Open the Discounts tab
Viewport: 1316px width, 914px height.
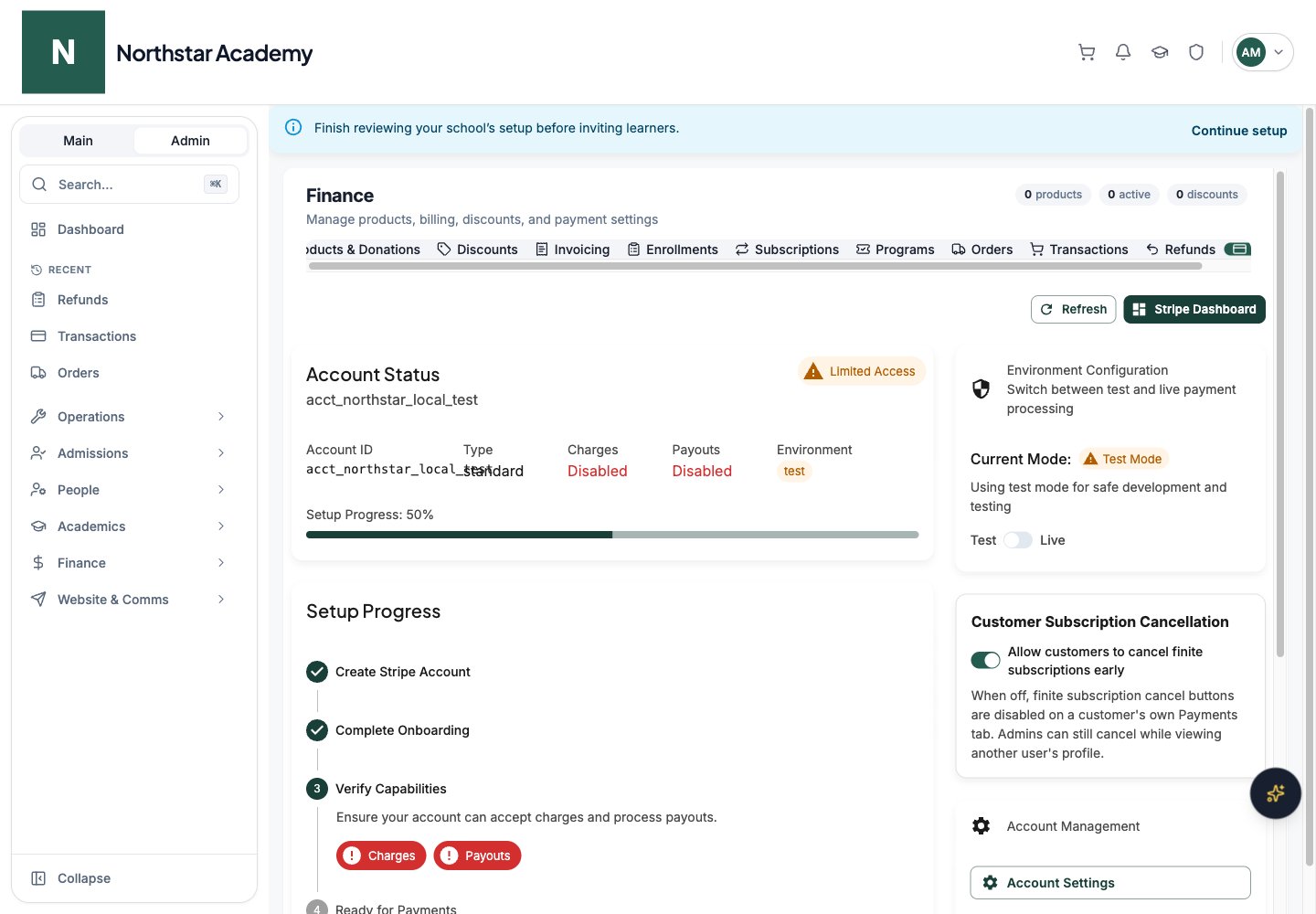[477, 250]
